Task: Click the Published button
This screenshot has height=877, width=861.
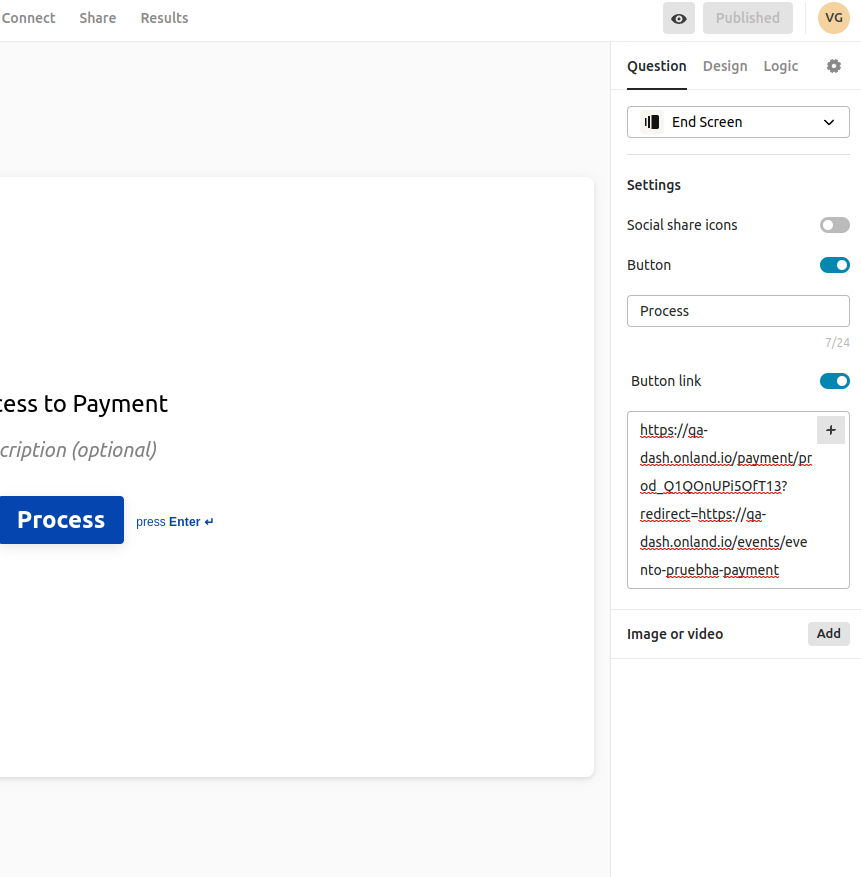Action: pos(747,18)
